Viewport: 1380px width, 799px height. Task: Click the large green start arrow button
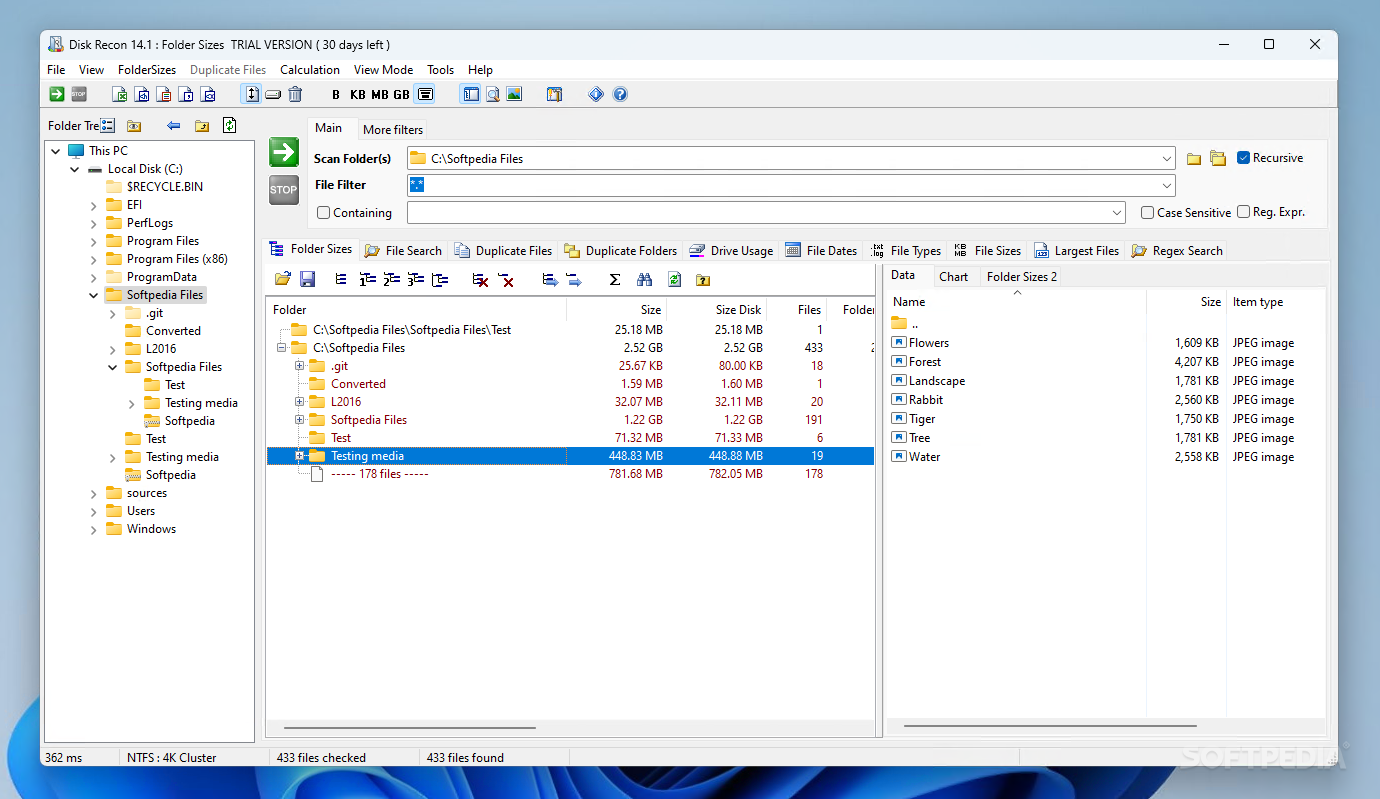(284, 152)
